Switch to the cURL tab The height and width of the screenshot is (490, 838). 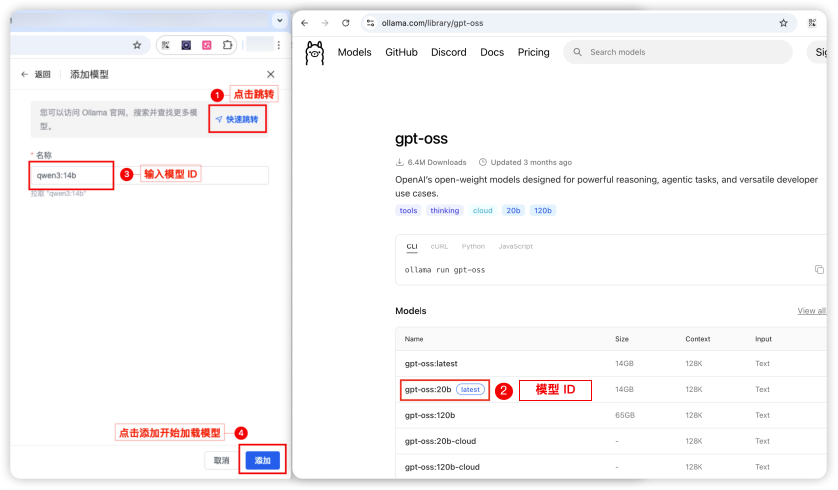click(x=439, y=246)
